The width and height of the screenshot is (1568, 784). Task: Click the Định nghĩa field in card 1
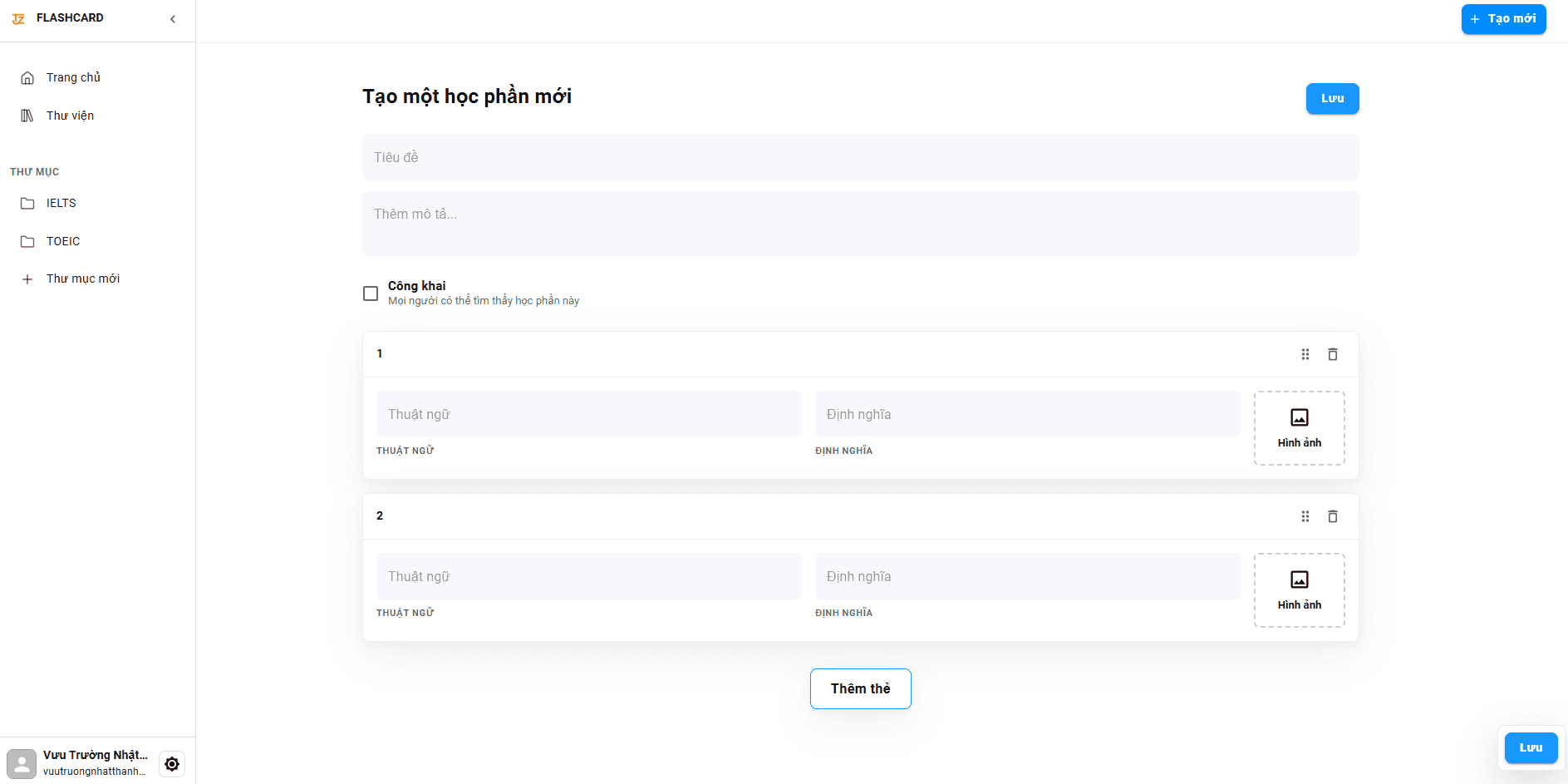(1027, 414)
